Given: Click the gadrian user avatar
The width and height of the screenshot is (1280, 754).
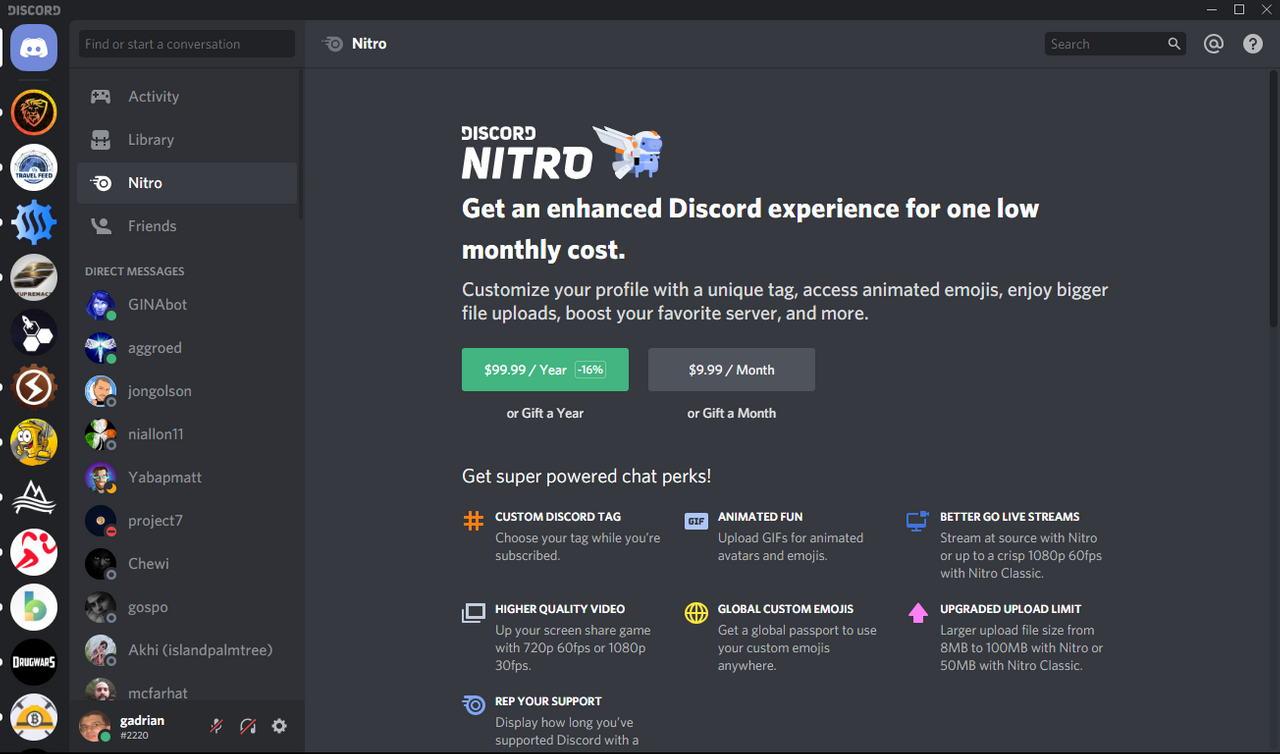Looking at the screenshot, I should 95,726.
